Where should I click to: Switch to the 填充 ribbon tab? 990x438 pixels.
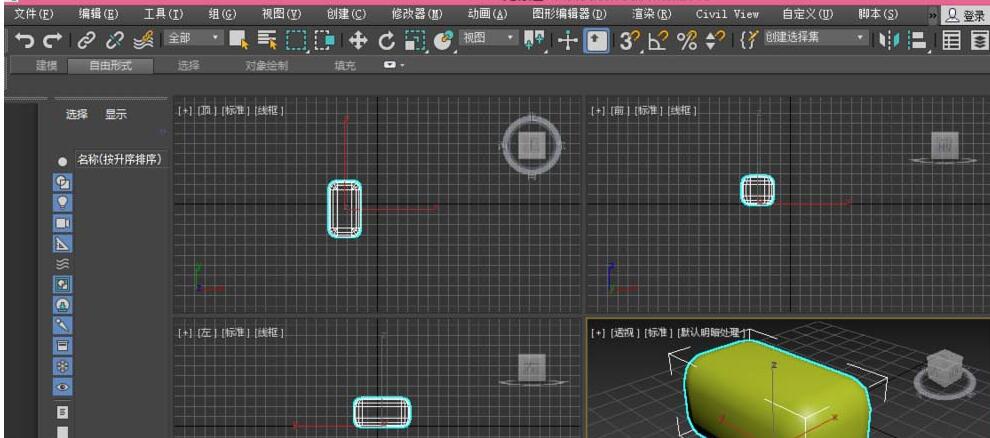point(345,65)
